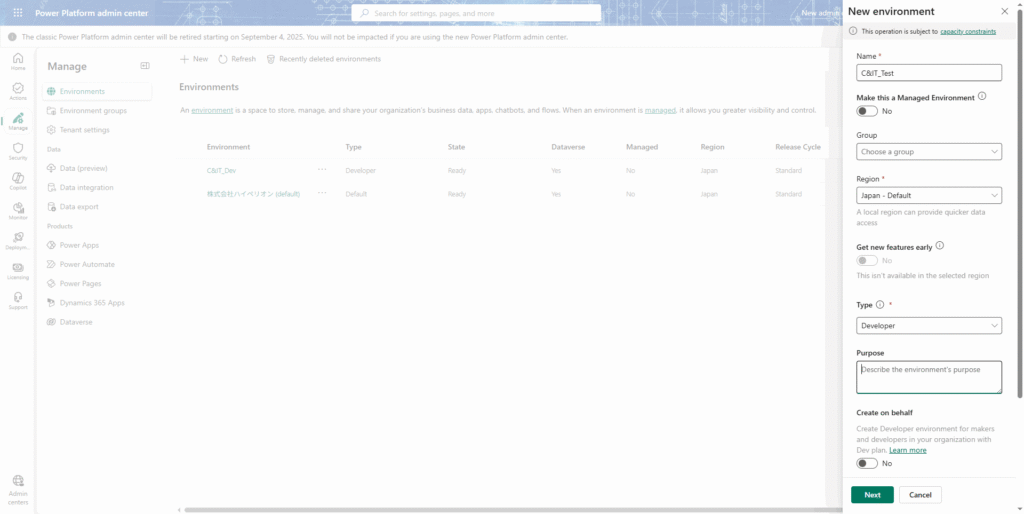Go to Home icon in left rail
Viewport: 1024px width, 514px height.
[18, 59]
